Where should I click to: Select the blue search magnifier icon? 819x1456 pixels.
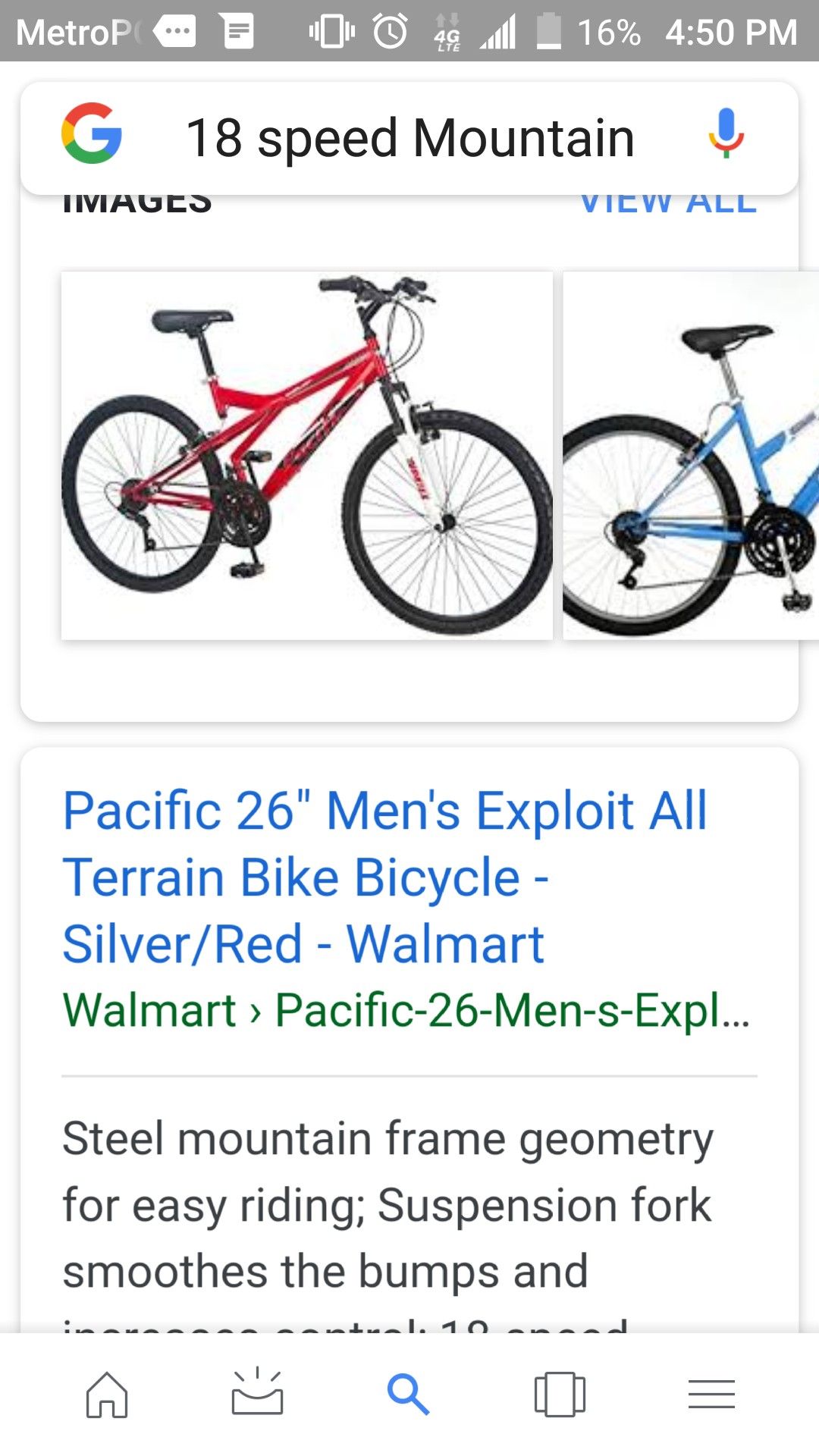point(408,1394)
